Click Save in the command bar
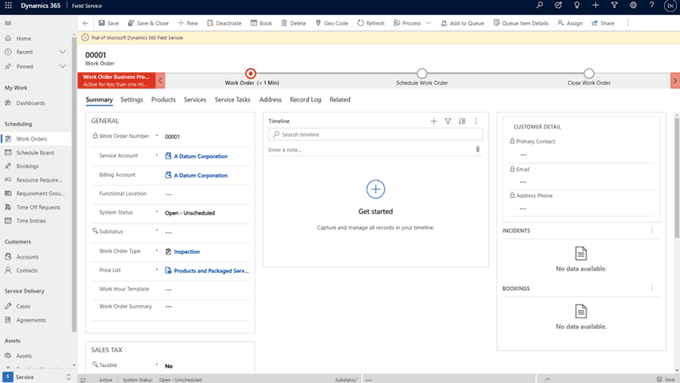This screenshot has width=680, height=383. pyautogui.click(x=108, y=23)
